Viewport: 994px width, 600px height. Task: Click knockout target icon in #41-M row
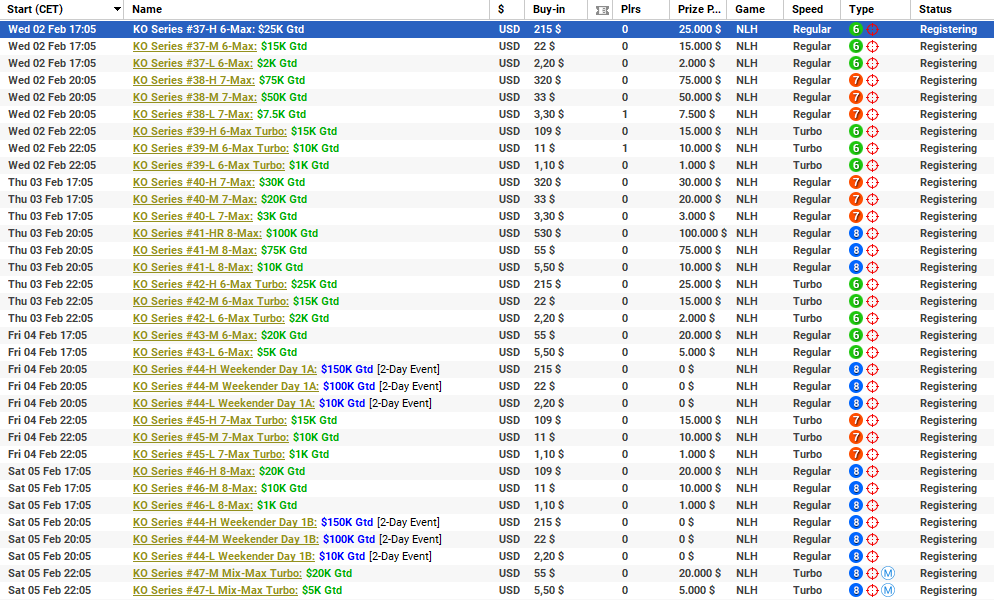tap(872, 251)
